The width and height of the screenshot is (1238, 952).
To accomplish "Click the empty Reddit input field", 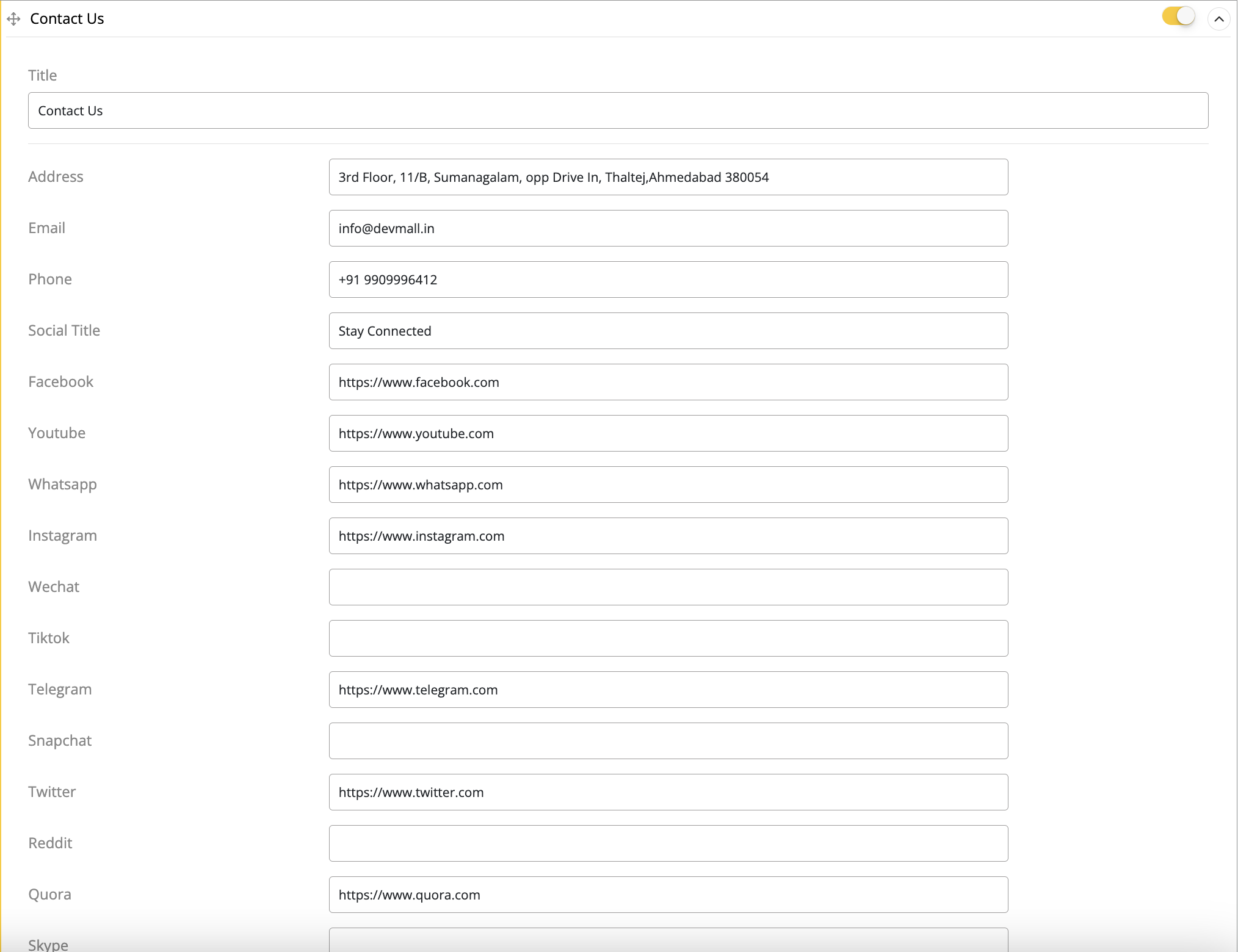I will tap(668, 843).
